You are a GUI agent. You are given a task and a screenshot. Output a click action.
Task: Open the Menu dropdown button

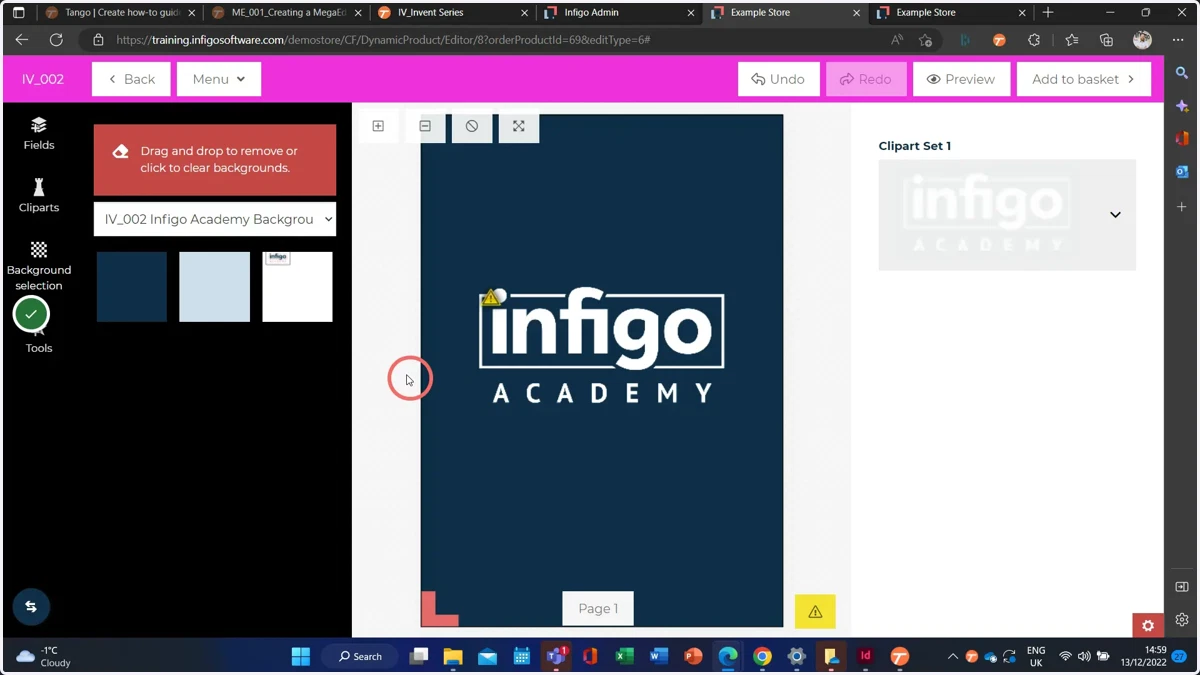[219, 79]
